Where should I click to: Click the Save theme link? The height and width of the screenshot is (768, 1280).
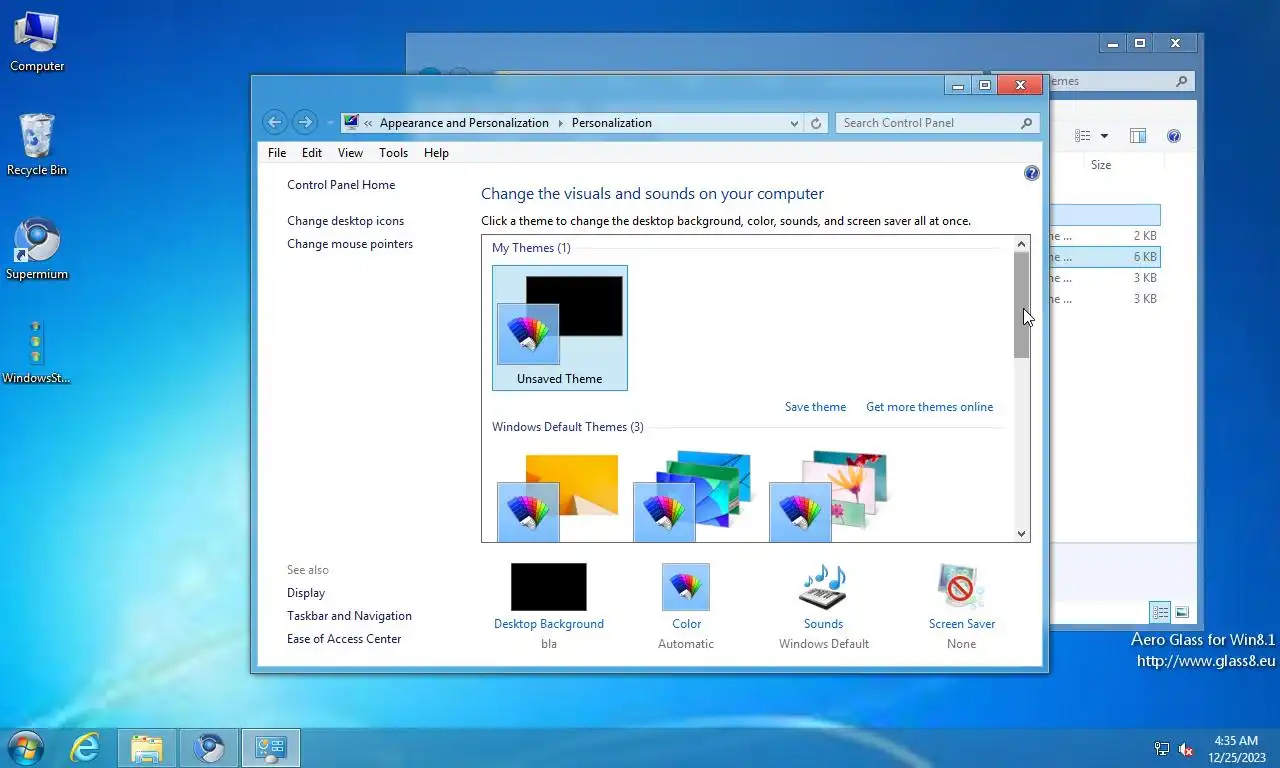tap(815, 407)
